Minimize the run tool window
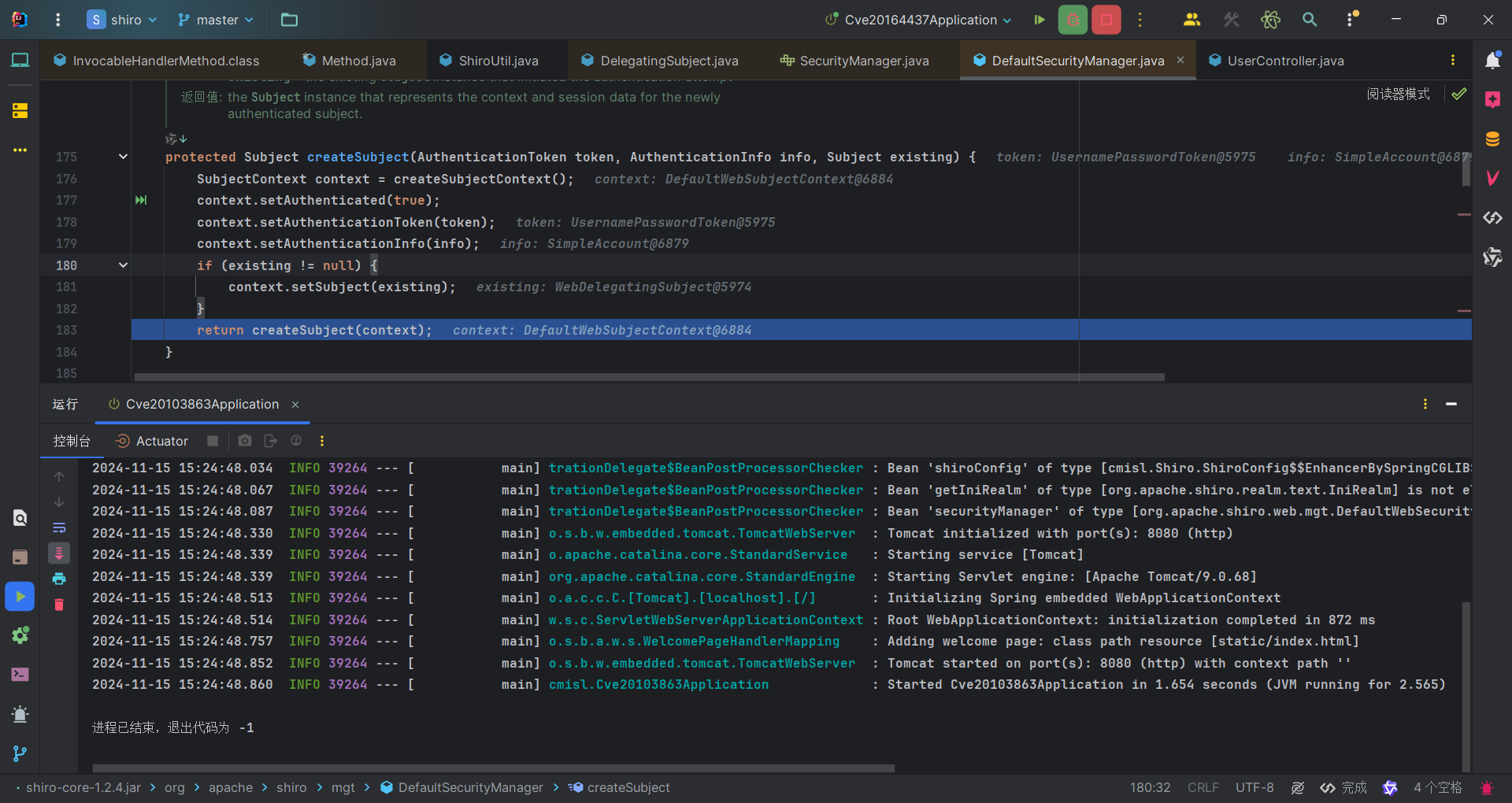Viewport: 1512px width, 803px height. pos(1451,404)
